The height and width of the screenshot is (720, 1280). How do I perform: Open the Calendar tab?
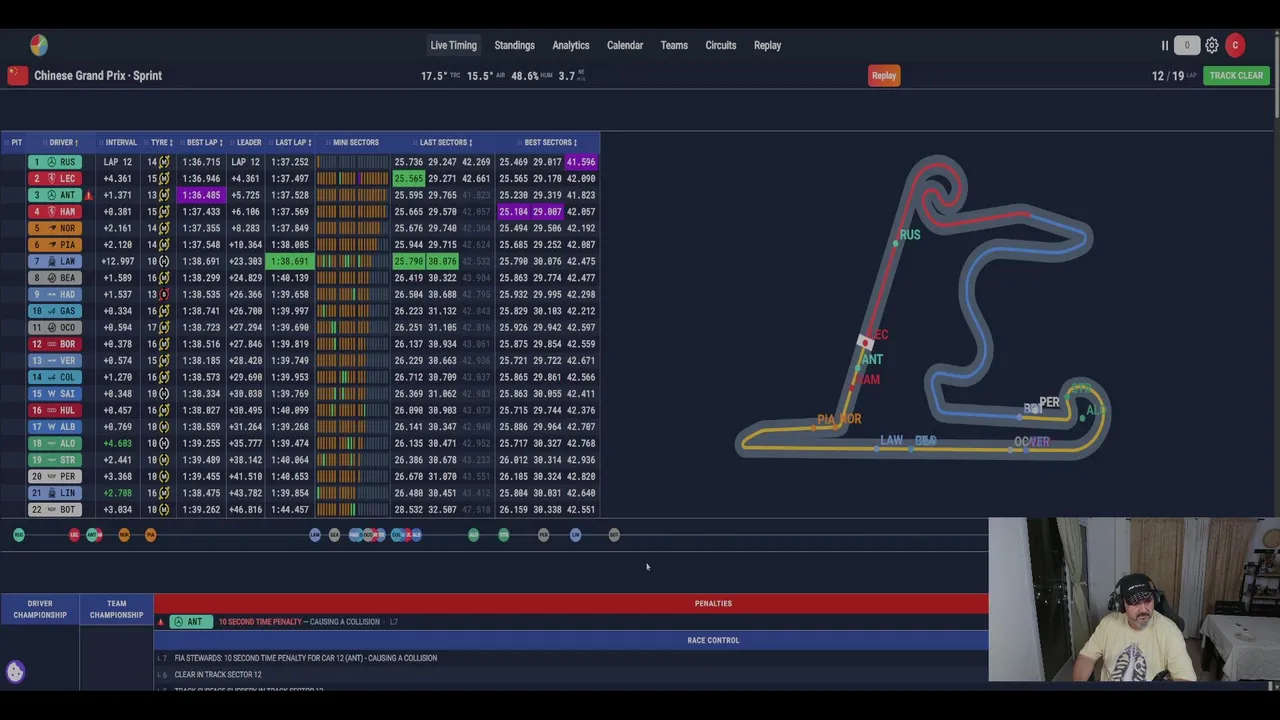[625, 45]
